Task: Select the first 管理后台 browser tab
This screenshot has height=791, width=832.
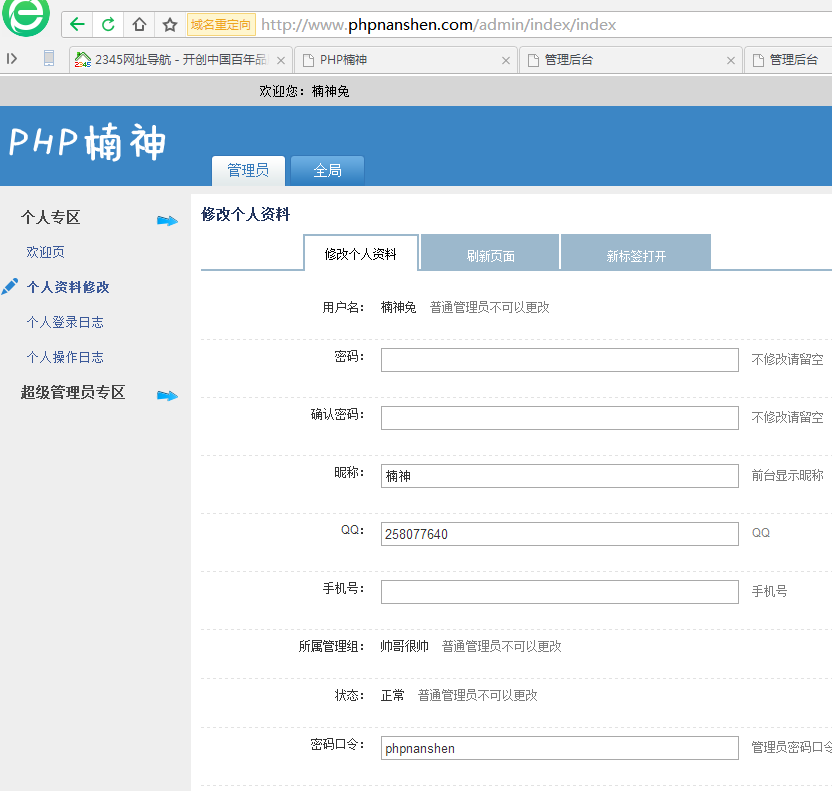Action: click(x=631, y=60)
